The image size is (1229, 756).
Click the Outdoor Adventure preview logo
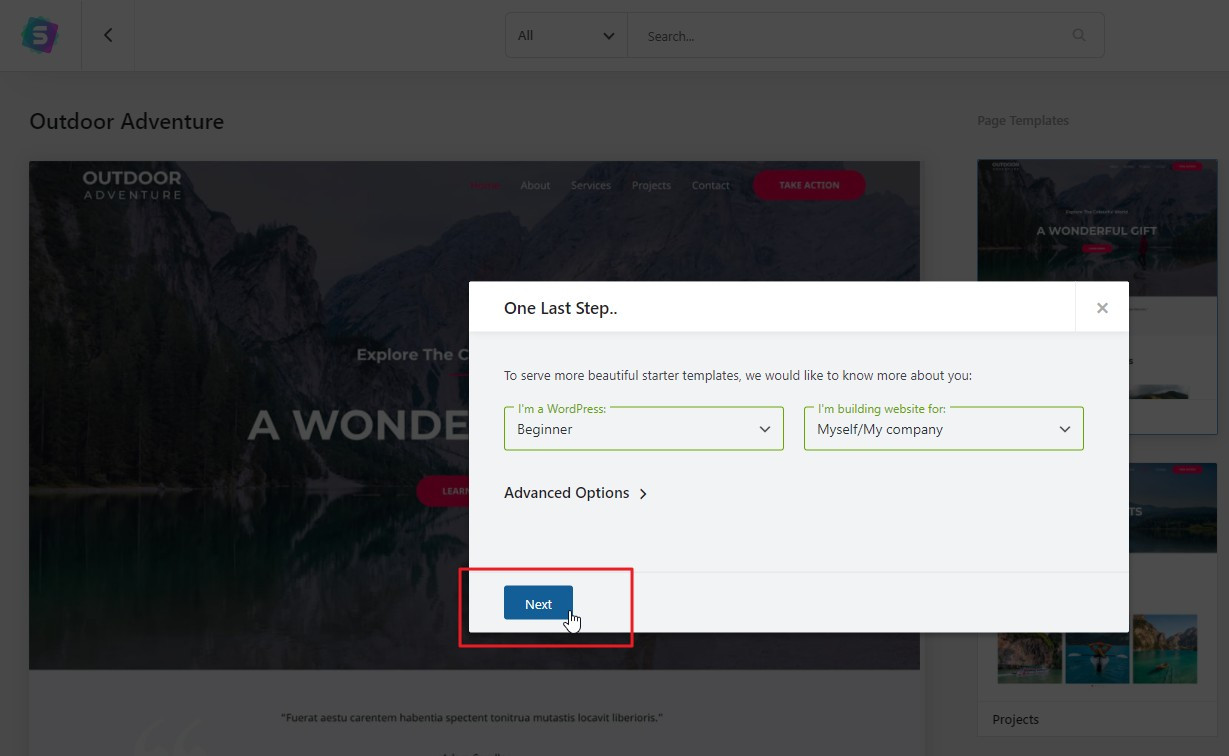click(132, 185)
